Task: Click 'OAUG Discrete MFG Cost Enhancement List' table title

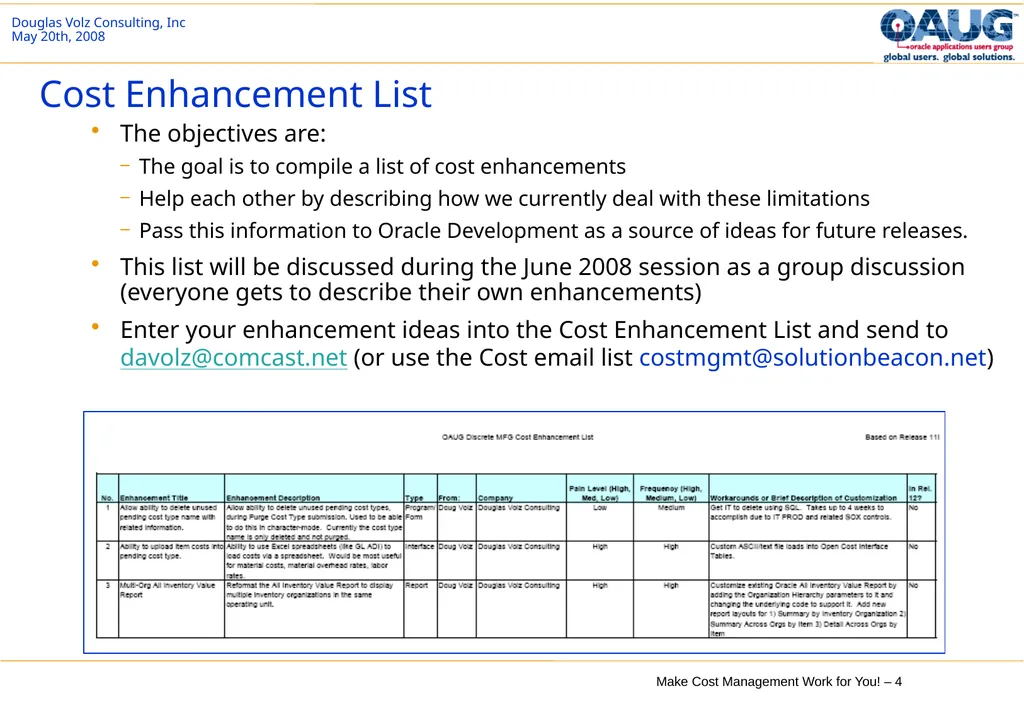Action: [x=517, y=437]
